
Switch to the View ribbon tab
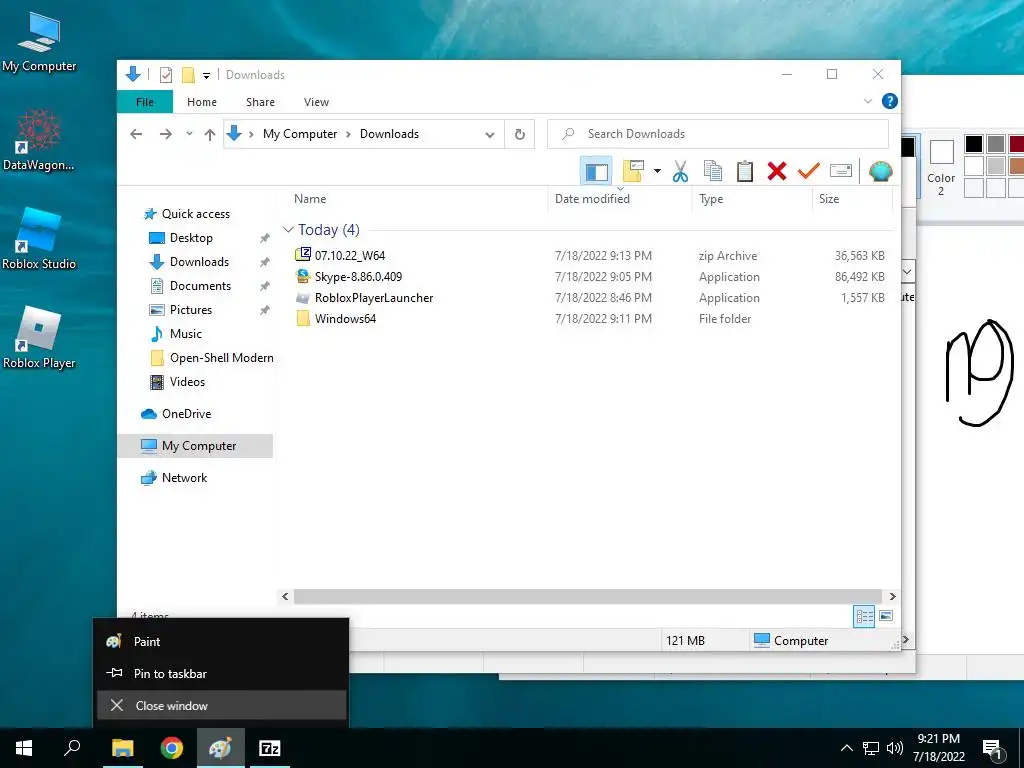(316, 102)
